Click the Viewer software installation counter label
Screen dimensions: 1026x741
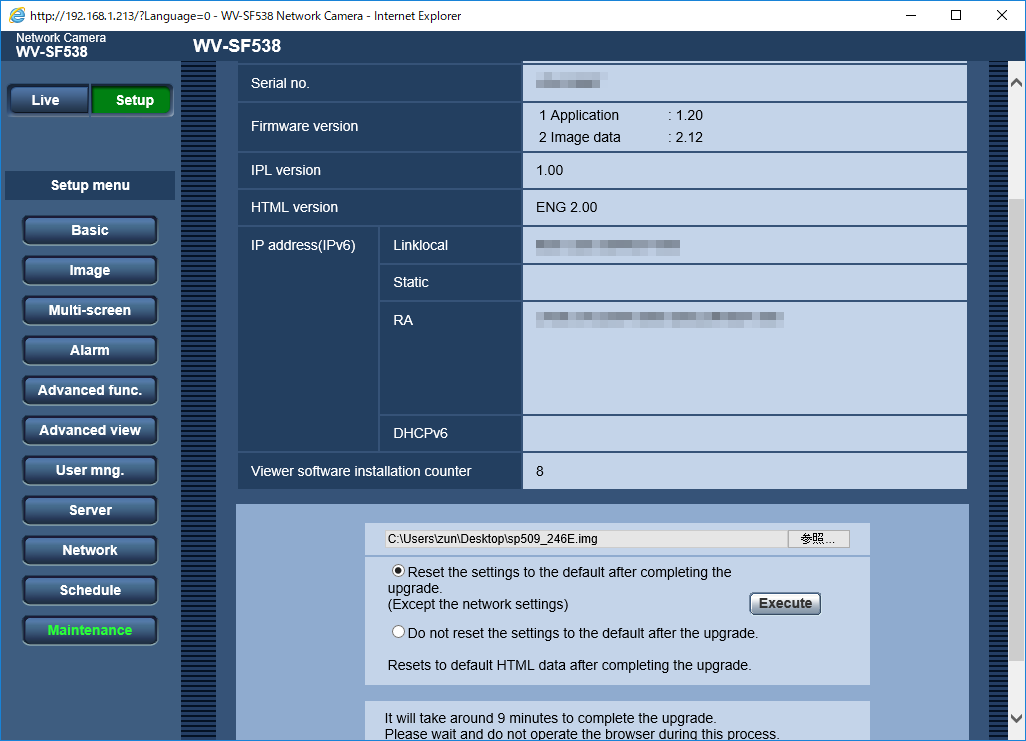click(x=361, y=471)
